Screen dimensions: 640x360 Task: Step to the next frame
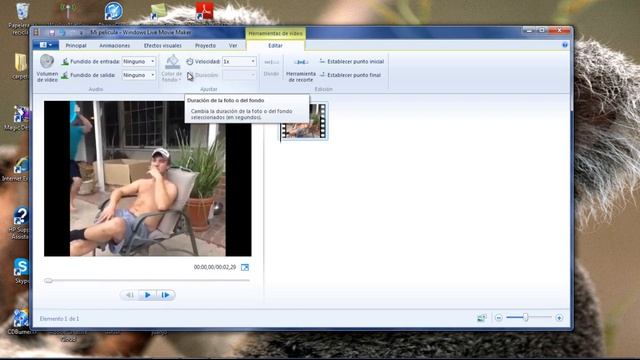165,295
